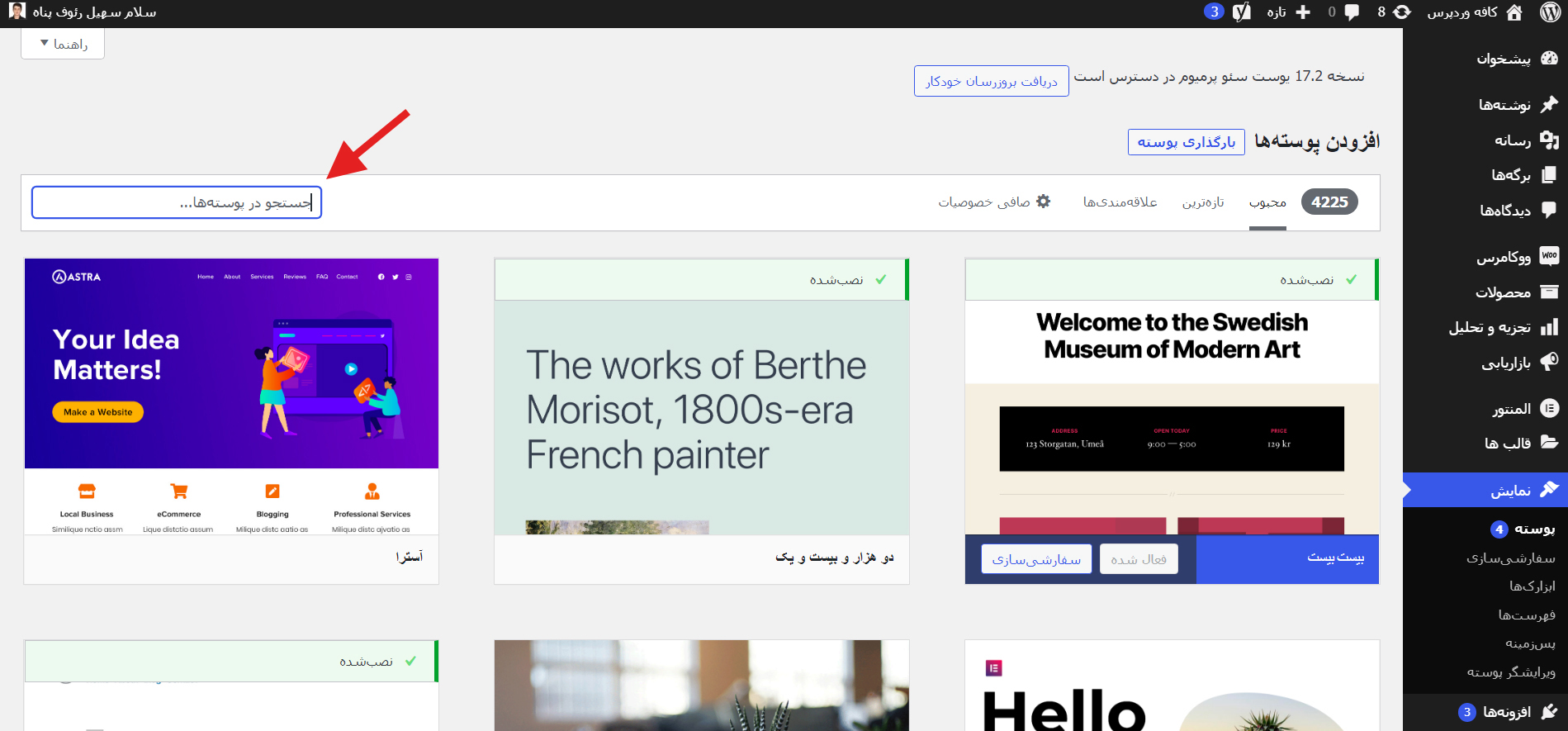Switch to the Latest (تازه‌ترین) tab
The width and height of the screenshot is (1568, 731).
click(x=1202, y=202)
